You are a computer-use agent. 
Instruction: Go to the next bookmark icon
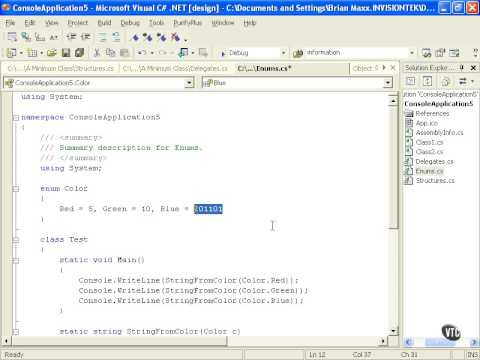coord(148,37)
